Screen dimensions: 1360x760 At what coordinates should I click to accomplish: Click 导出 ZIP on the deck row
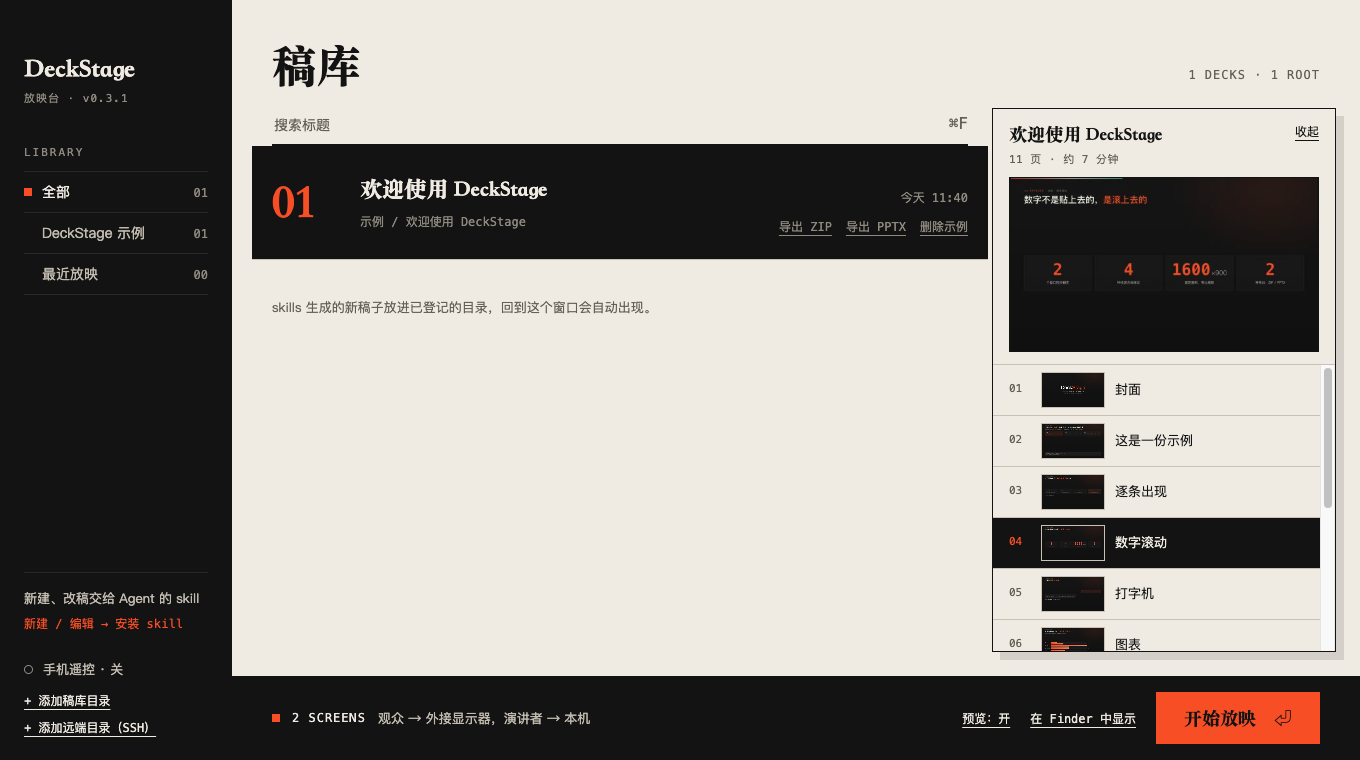805,227
